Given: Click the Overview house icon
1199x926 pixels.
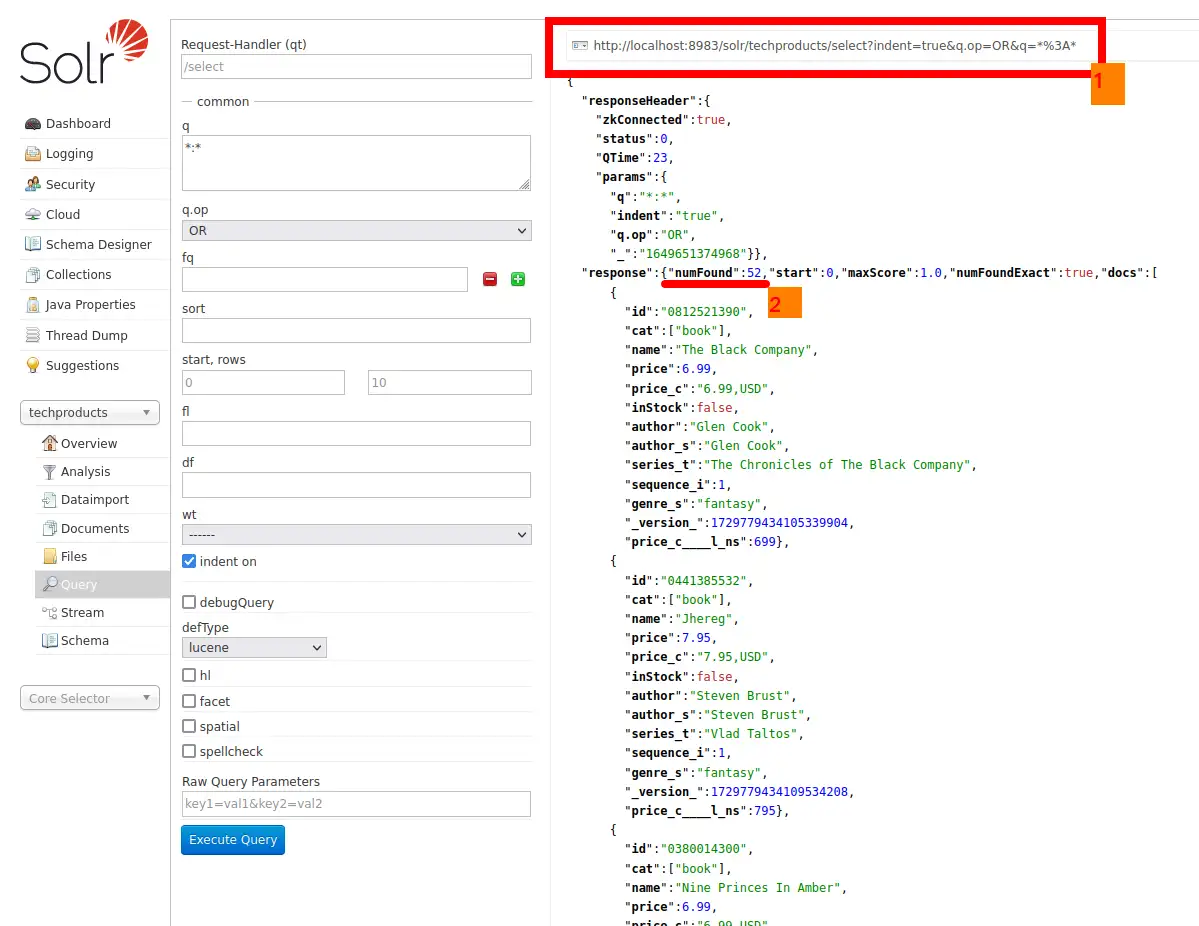Looking at the screenshot, I should (x=50, y=443).
